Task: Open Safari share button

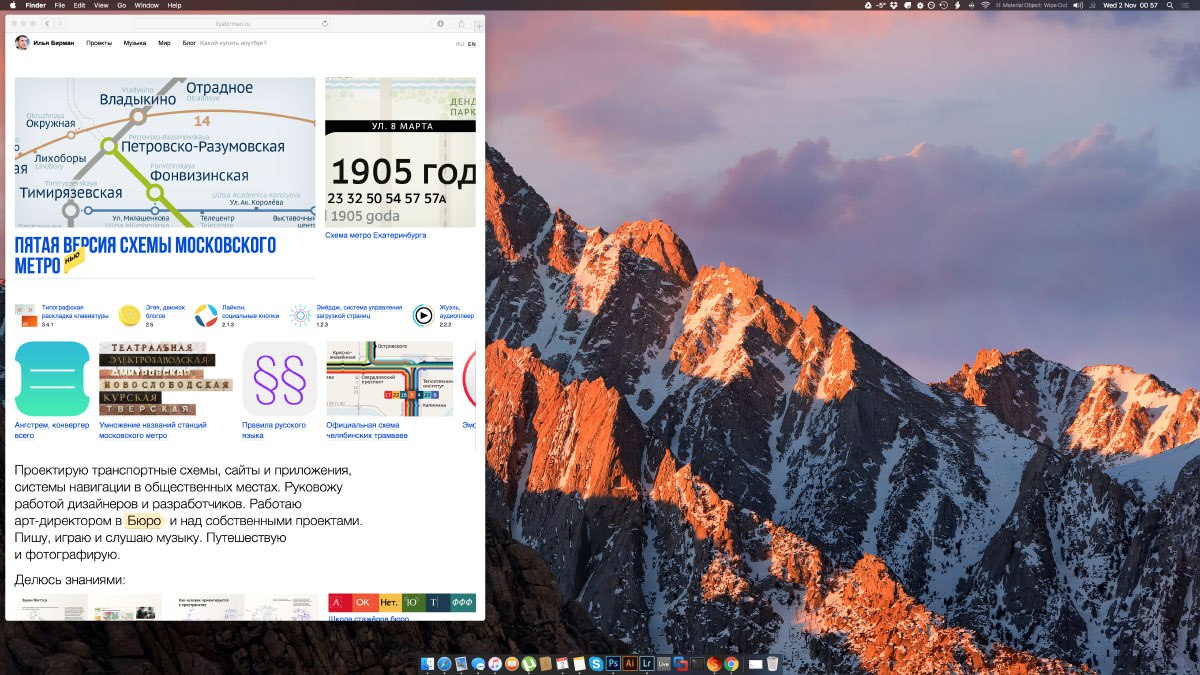Action: coord(461,22)
